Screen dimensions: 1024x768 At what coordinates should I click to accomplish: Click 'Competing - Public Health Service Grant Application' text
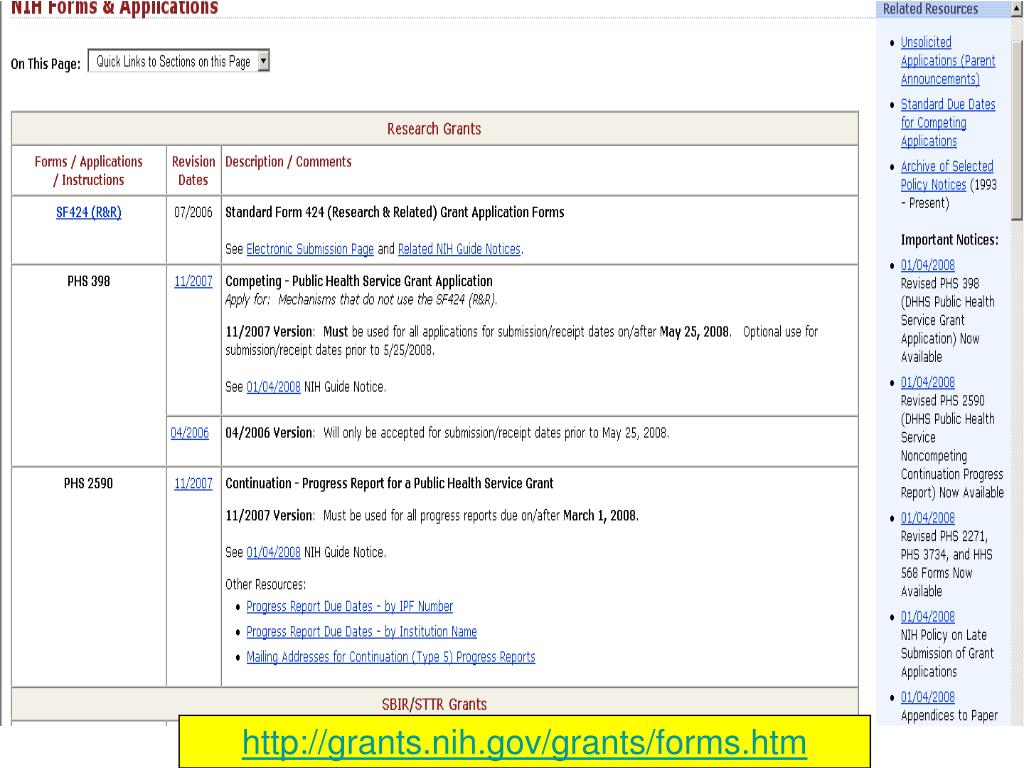[359, 281]
